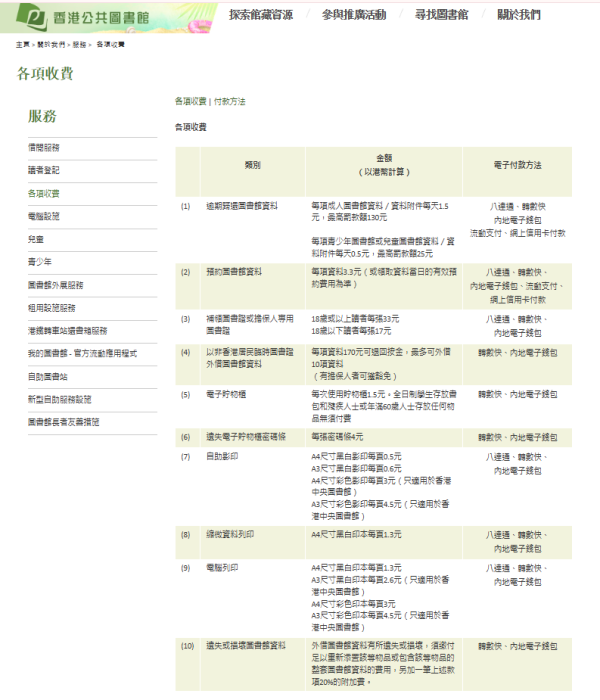Click A4尺寸彩色印本每頁3元 in 電腦列印 row
The image size is (600, 700).
pyautogui.click(x=354, y=604)
